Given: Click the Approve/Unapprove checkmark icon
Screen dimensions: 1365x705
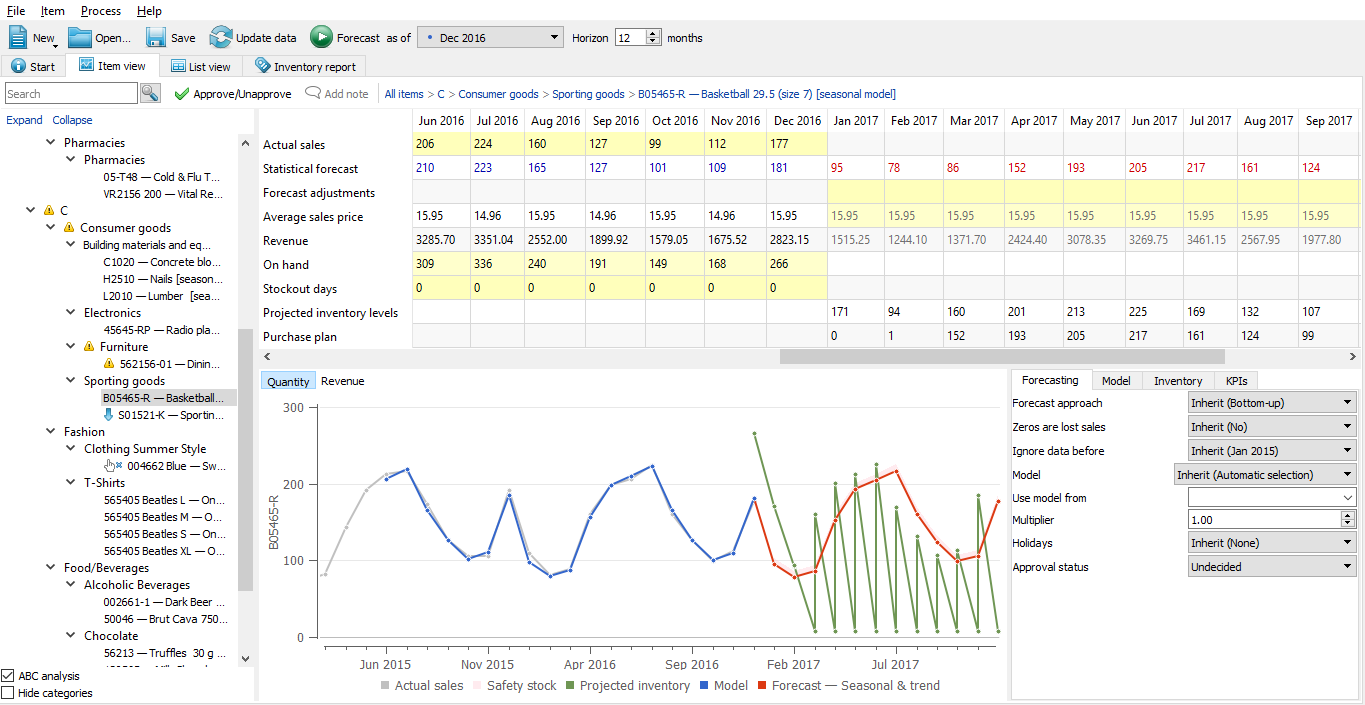Looking at the screenshot, I should coord(182,93).
